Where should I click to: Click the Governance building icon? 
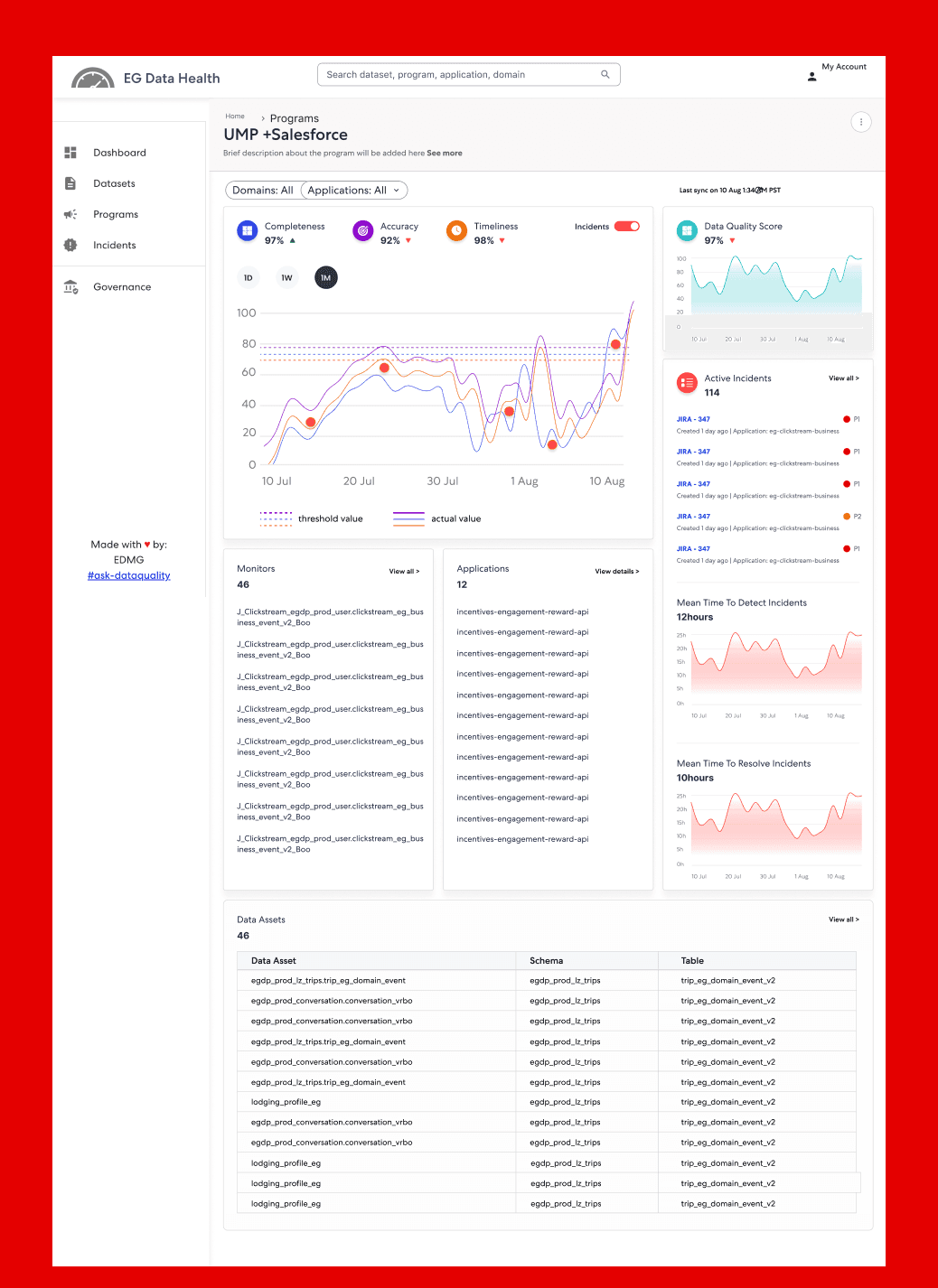click(x=70, y=287)
